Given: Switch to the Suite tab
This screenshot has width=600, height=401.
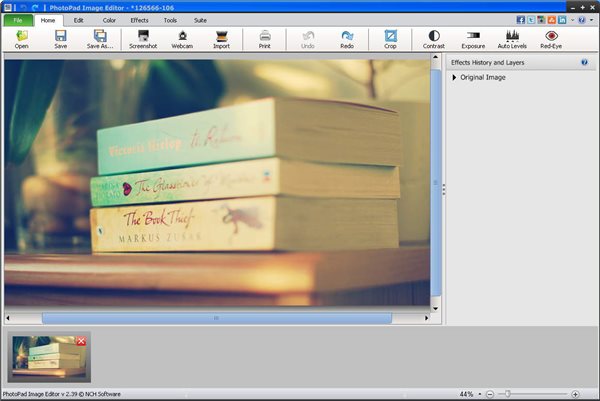Looking at the screenshot, I should pos(200,20).
